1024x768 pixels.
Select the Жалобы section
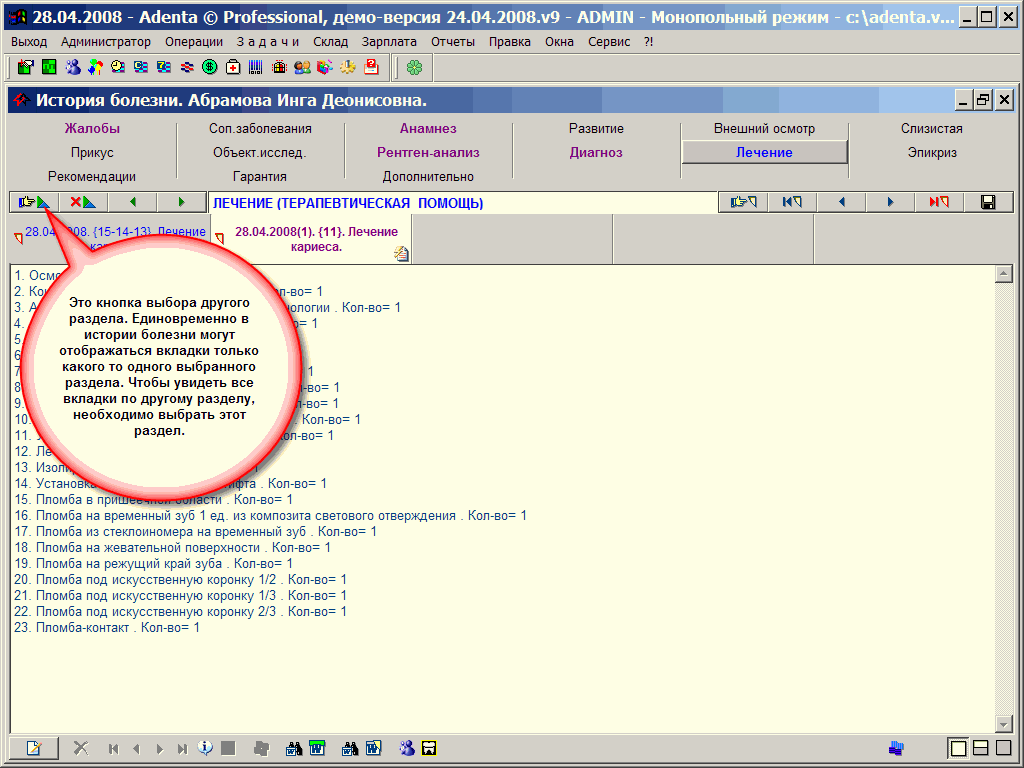coord(92,129)
